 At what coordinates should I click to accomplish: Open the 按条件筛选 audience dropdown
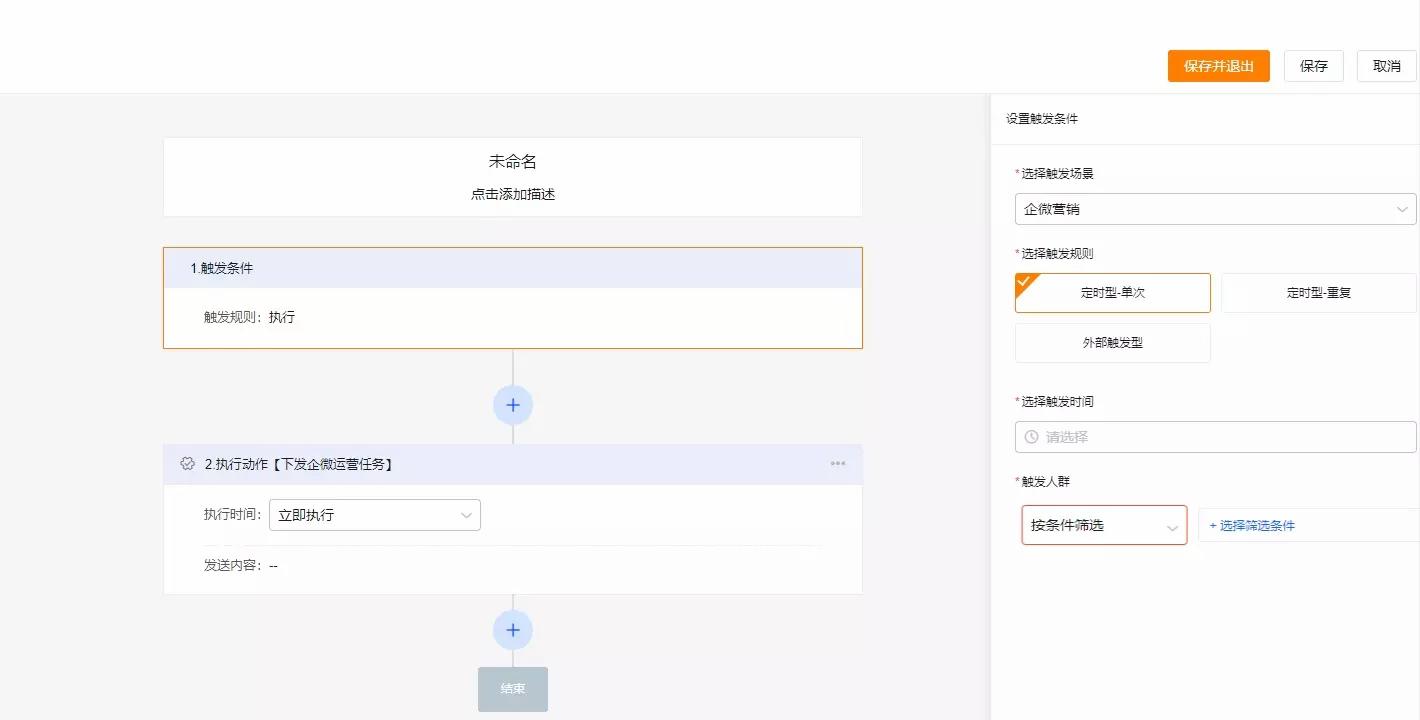(1104, 525)
